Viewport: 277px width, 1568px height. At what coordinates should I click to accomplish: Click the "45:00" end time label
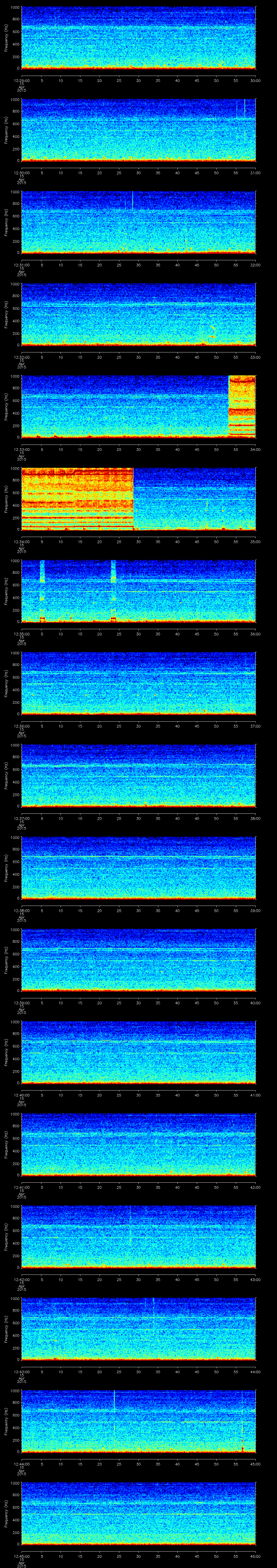[256, 1464]
